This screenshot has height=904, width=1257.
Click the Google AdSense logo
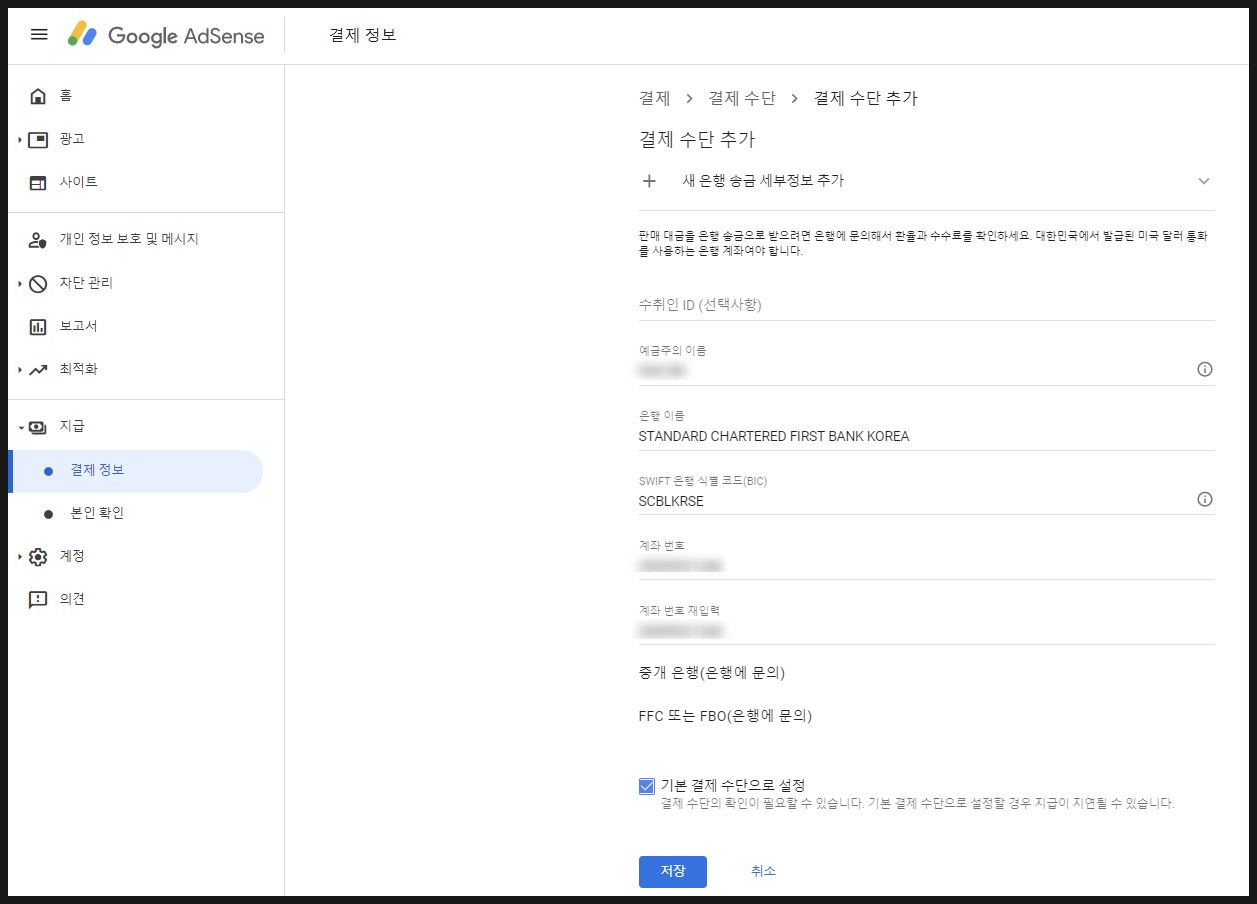[x=166, y=35]
